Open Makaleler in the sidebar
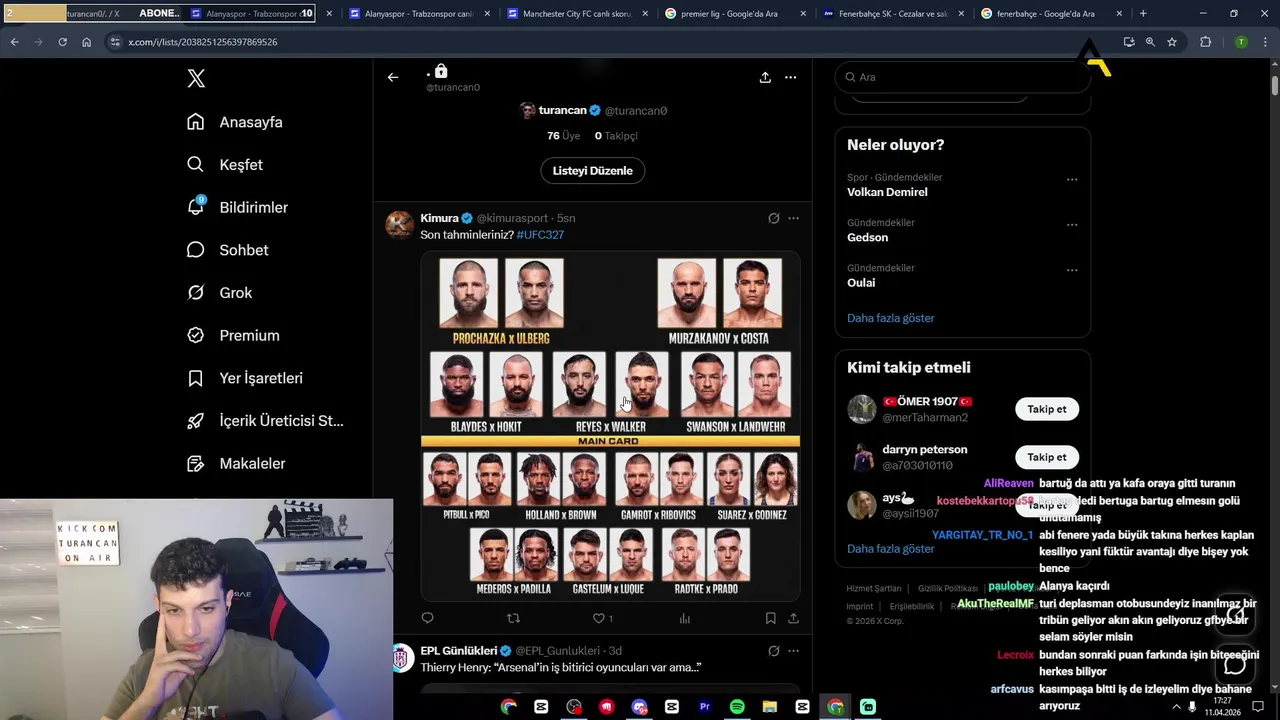The image size is (1280, 720). click(x=236, y=464)
